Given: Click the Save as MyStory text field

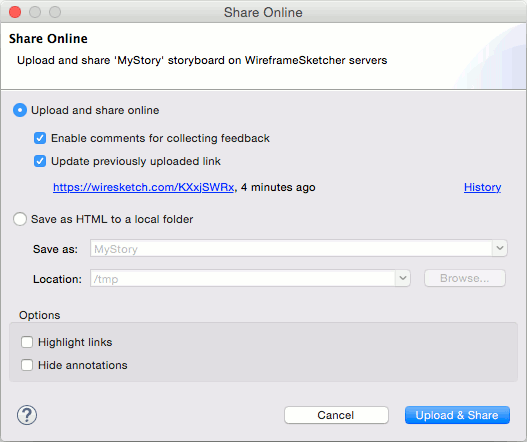Looking at the screenshot, I should [x=291, y=248].
